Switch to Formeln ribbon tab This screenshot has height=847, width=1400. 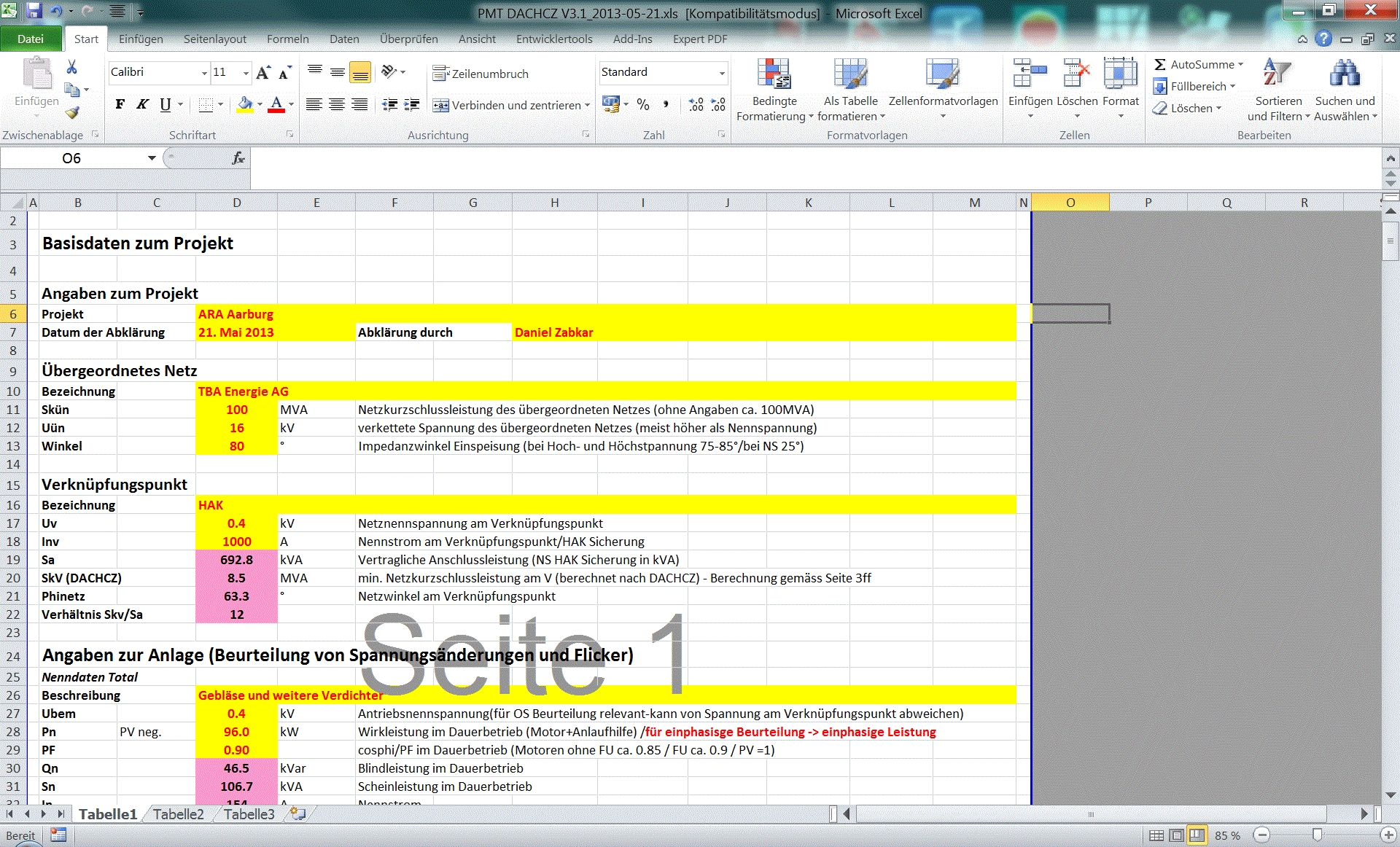coord(287,39)
